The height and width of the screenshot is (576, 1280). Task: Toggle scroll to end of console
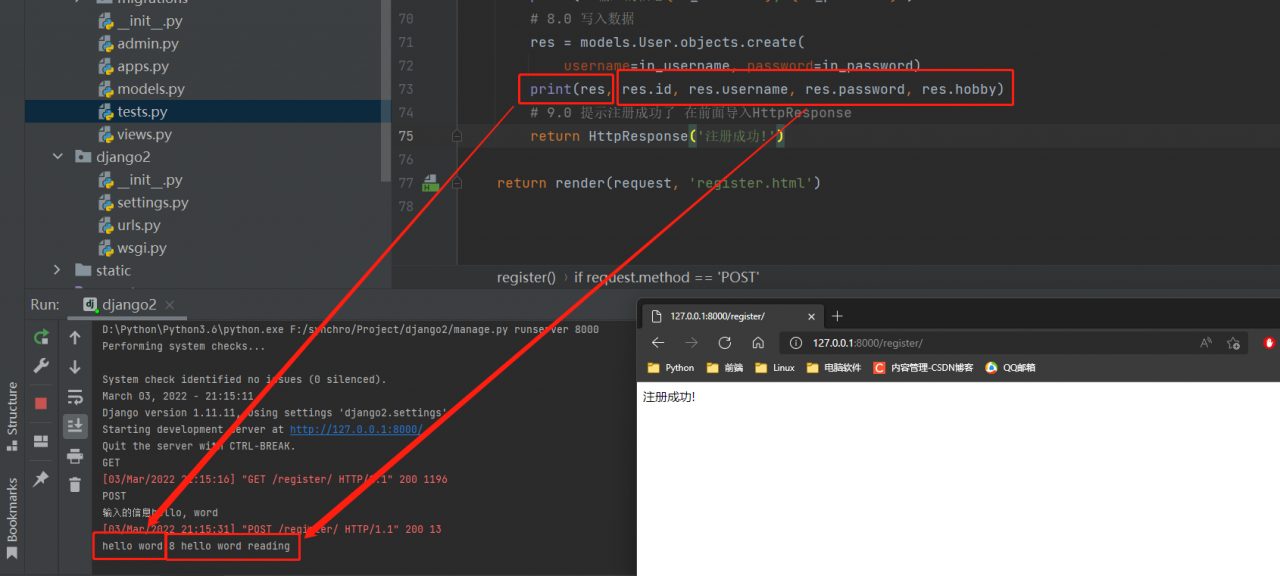pyautogui.click(x=75, y=426)
